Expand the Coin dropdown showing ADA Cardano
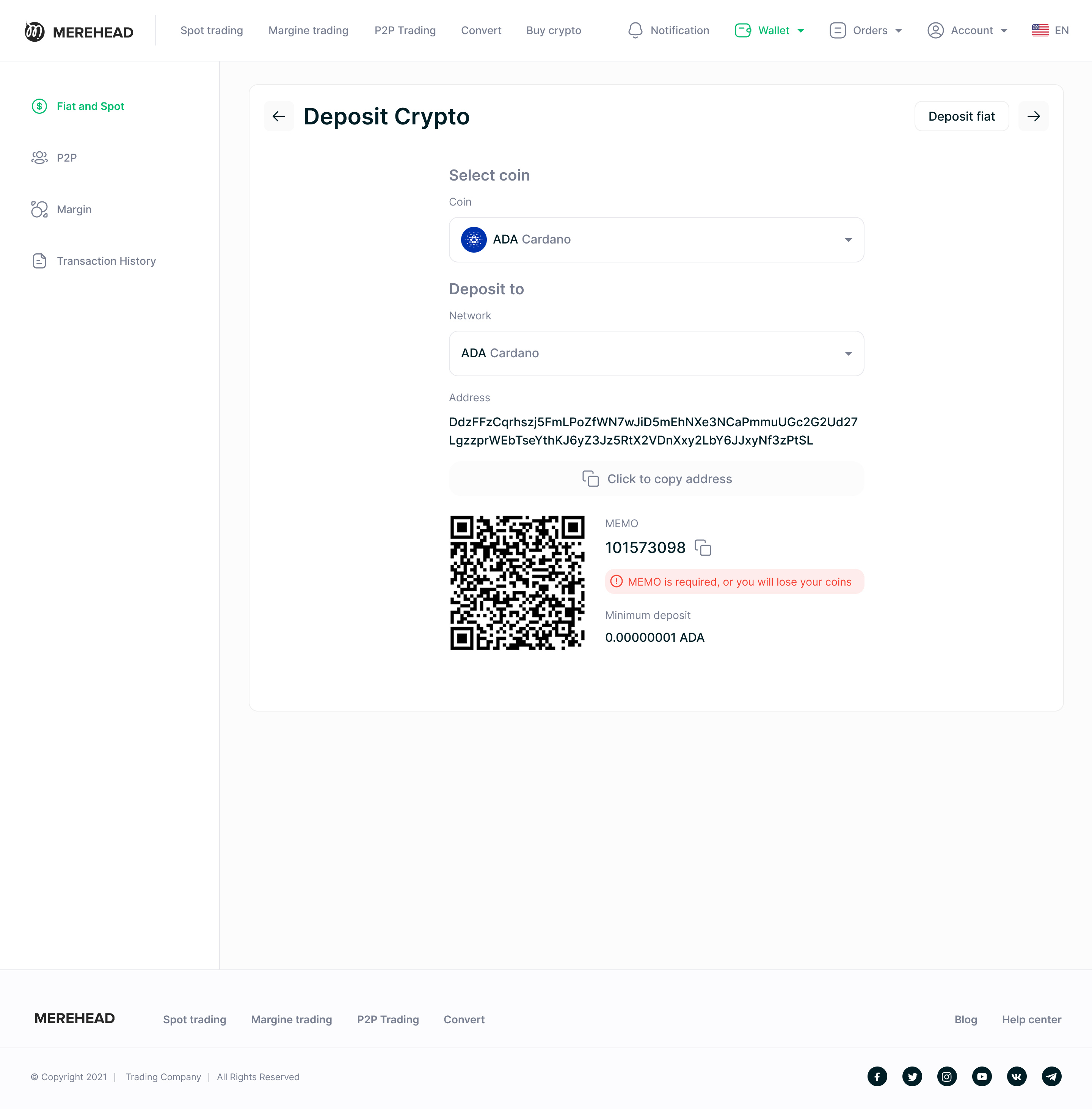1092x1109 pixels. (656, 240)
